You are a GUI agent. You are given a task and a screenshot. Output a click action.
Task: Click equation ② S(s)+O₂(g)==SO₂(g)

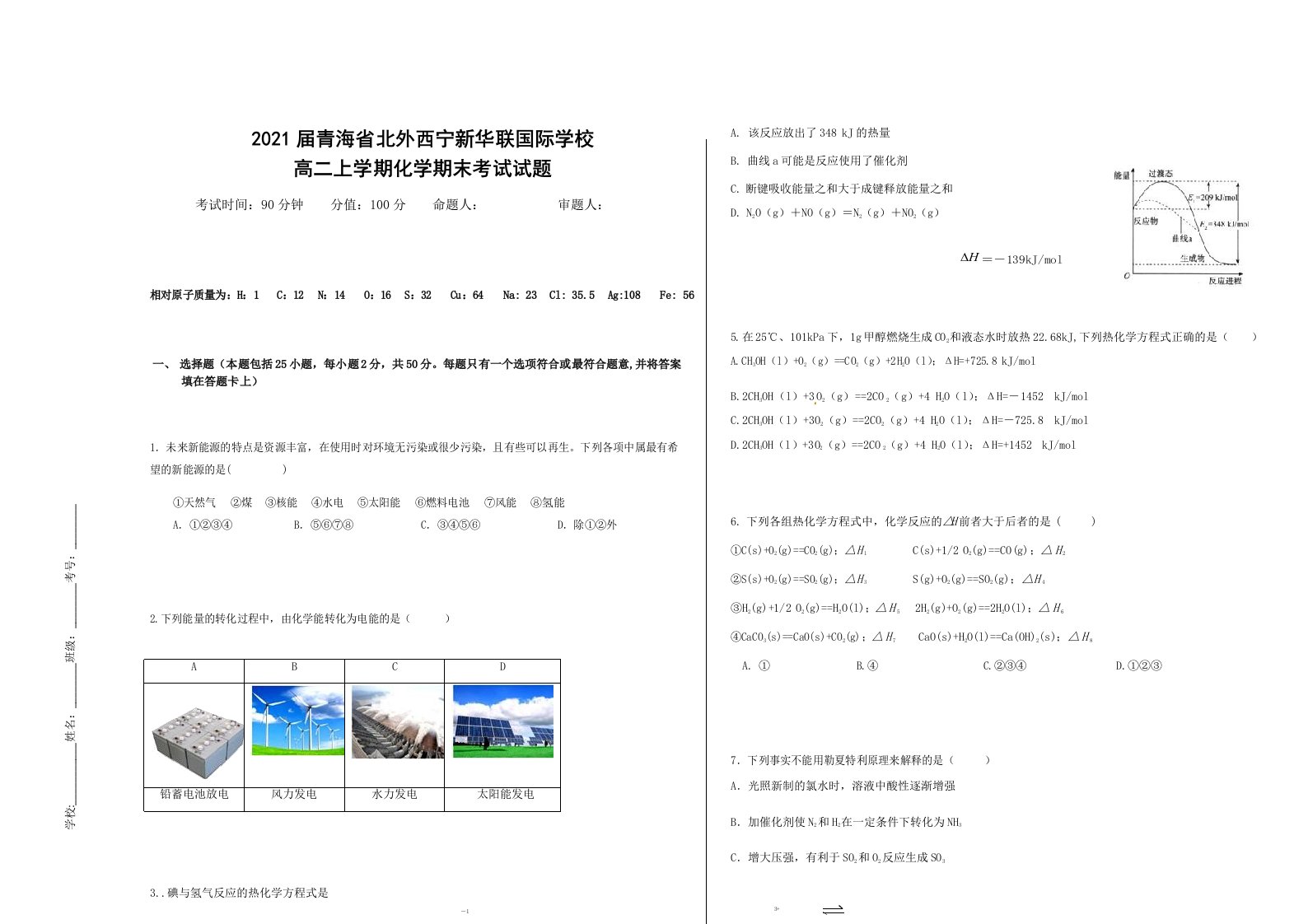[x=798, y=579]
